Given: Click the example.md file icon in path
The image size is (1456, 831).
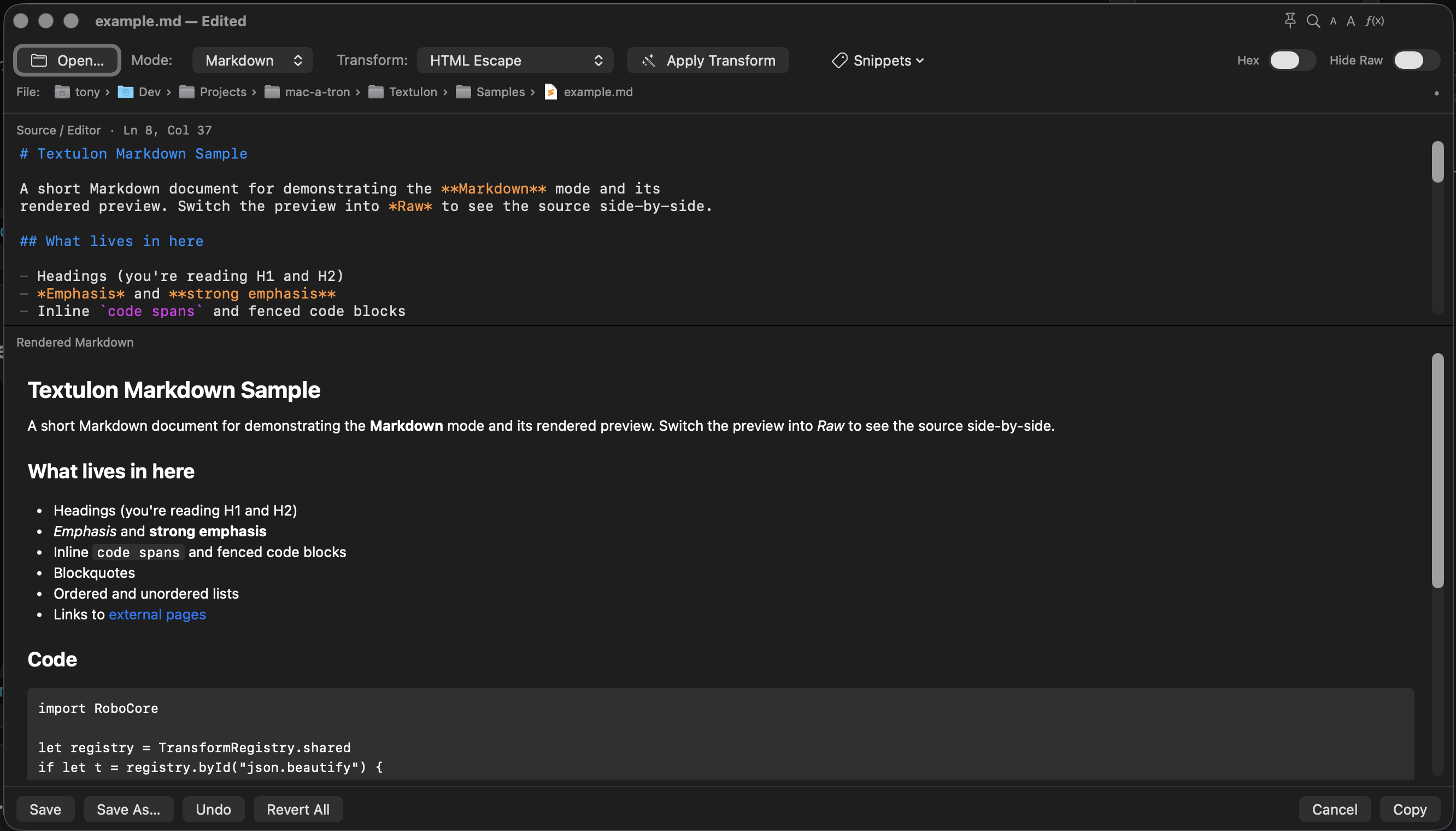Looking at the screenshot, I should pyautogui.click(x=550, y=92).
